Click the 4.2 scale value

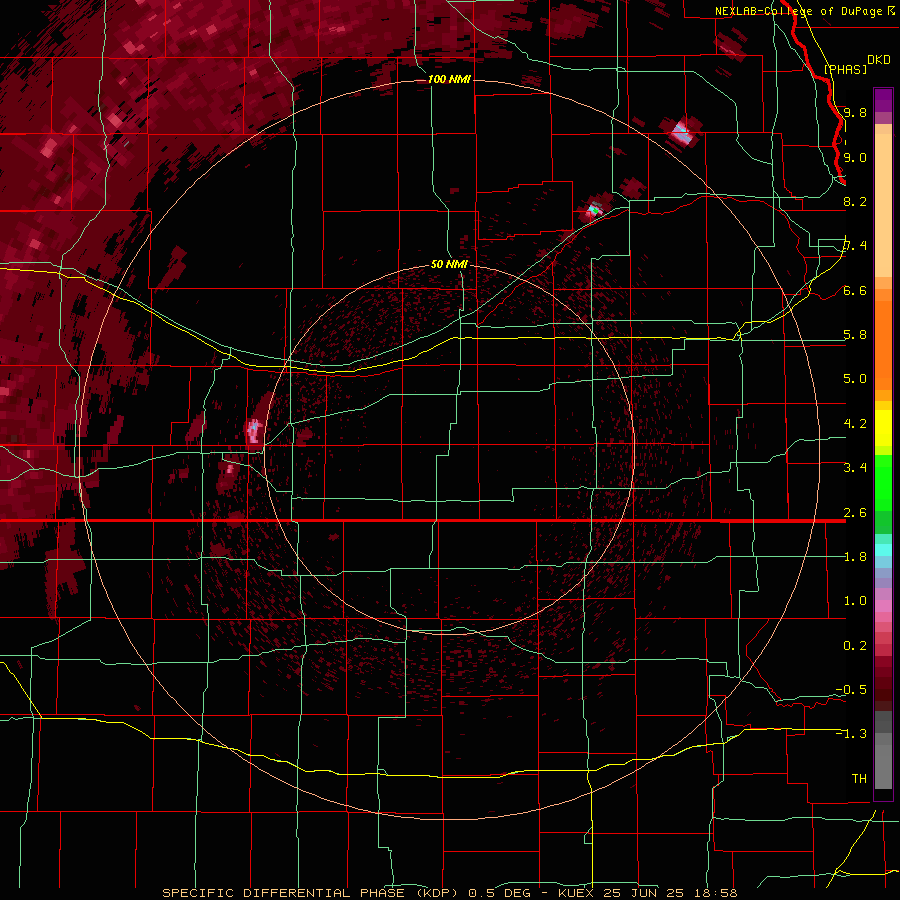pos(855,424)
